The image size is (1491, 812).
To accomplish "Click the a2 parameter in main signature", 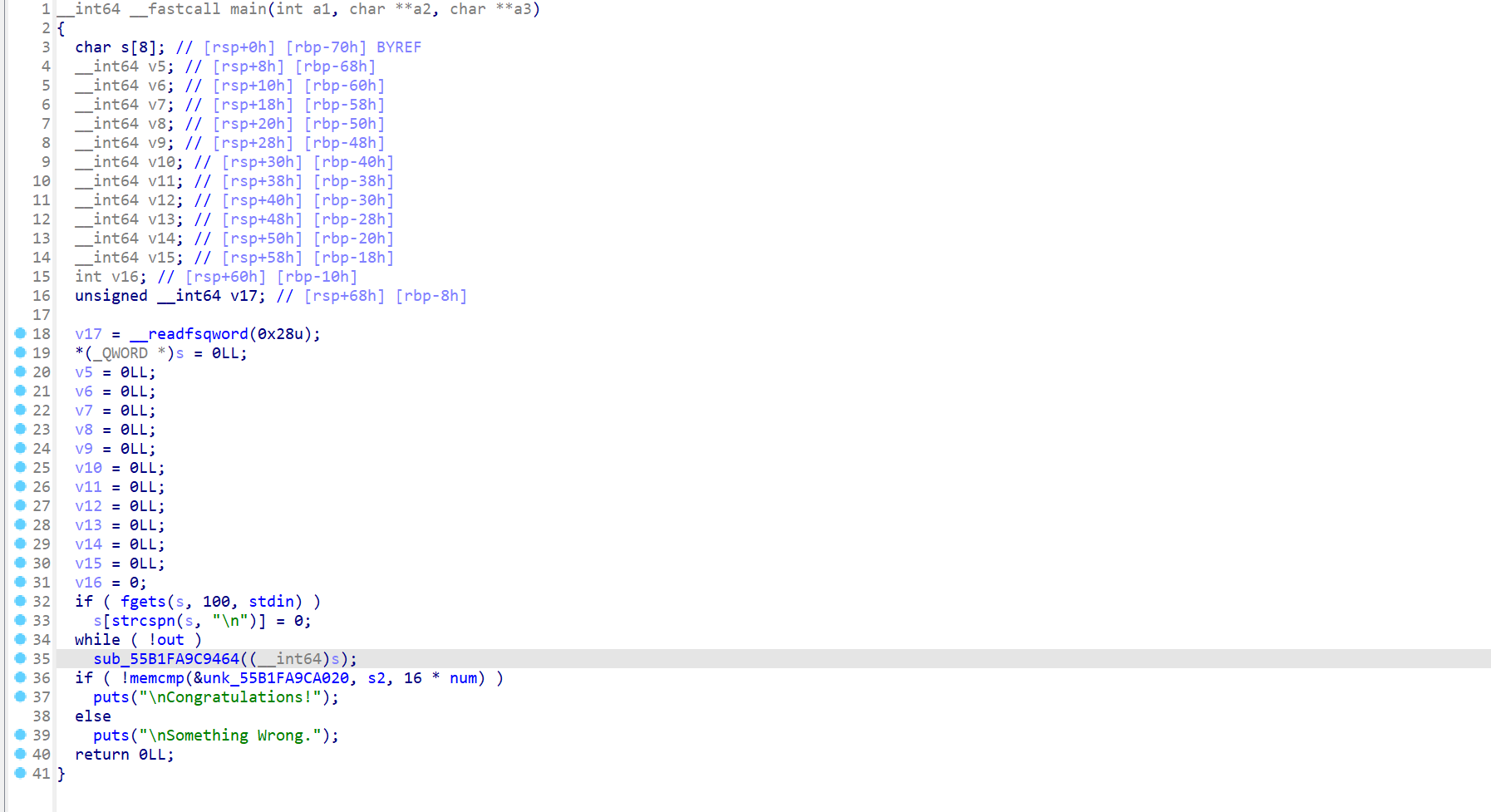I will (422, 9).
